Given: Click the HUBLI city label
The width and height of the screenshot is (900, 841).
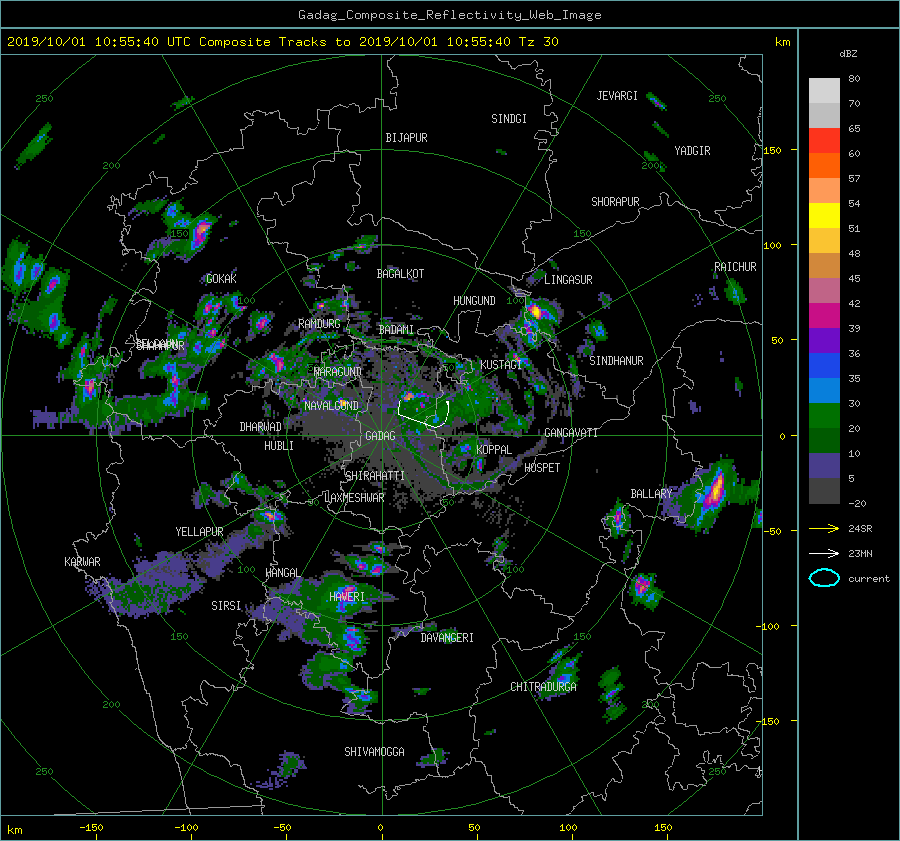Looking at the screenshot, I should [x=278, y=445].
